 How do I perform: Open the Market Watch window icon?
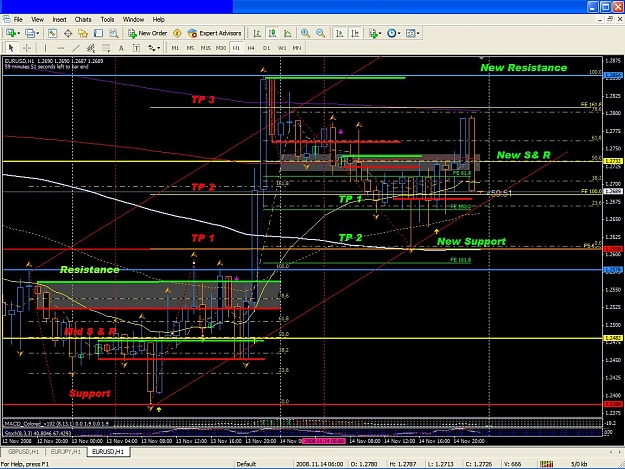[x=52, y=33]
